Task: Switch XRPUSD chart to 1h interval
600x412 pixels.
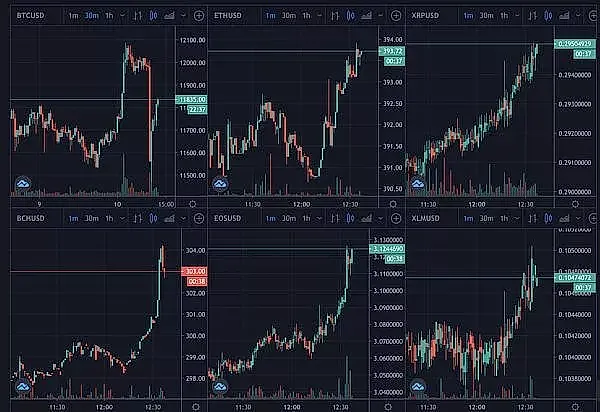Action: (x=504, y=16)
